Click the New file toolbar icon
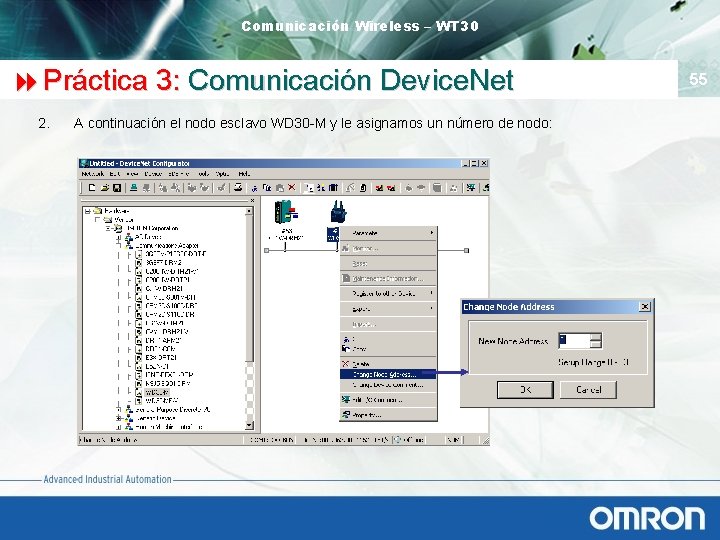This screenshot has height=540, width=720. coord(91,187)
